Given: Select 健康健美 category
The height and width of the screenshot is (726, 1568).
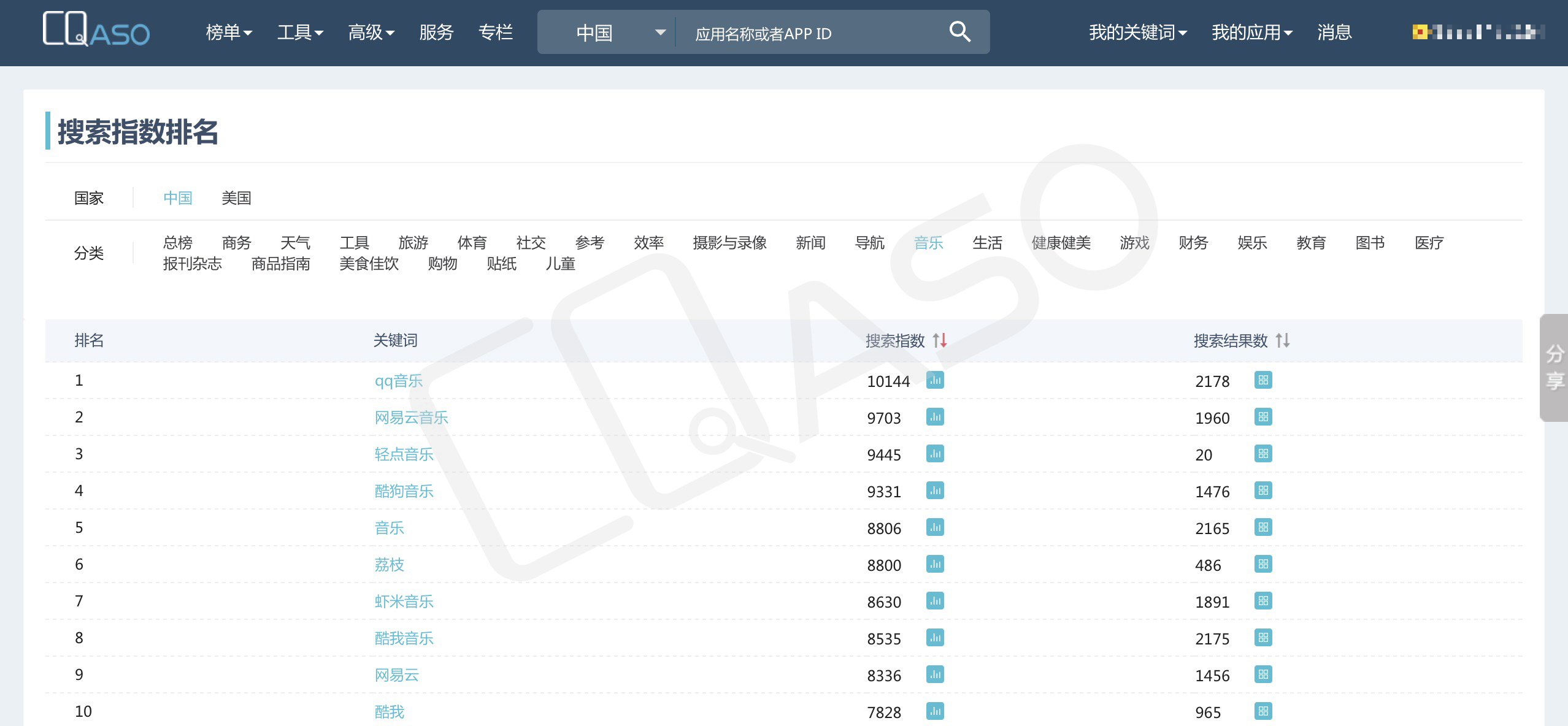Looking at the screenshot, I should [1061, 243].
